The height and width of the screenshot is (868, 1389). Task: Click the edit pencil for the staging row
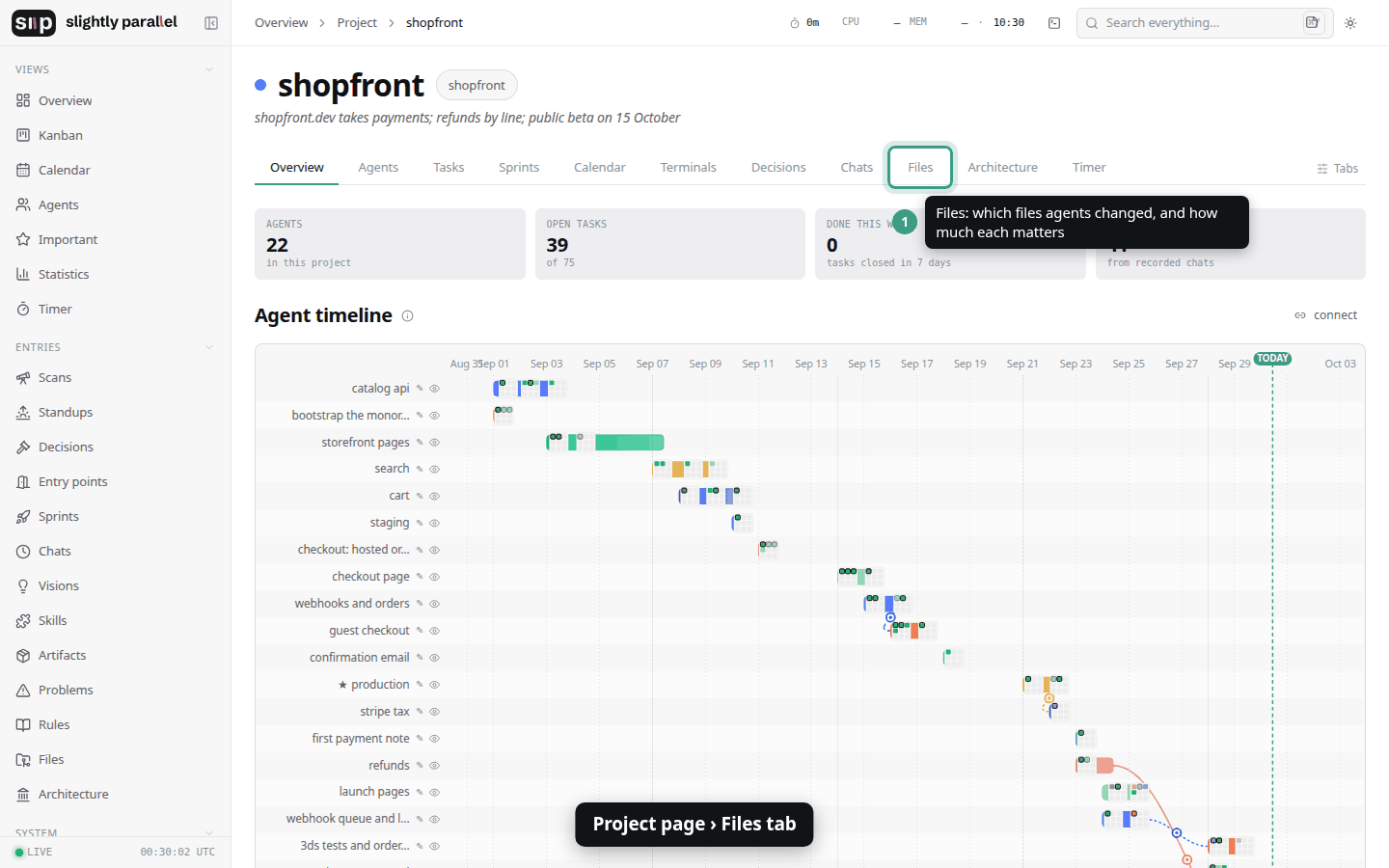pos(420,523)
